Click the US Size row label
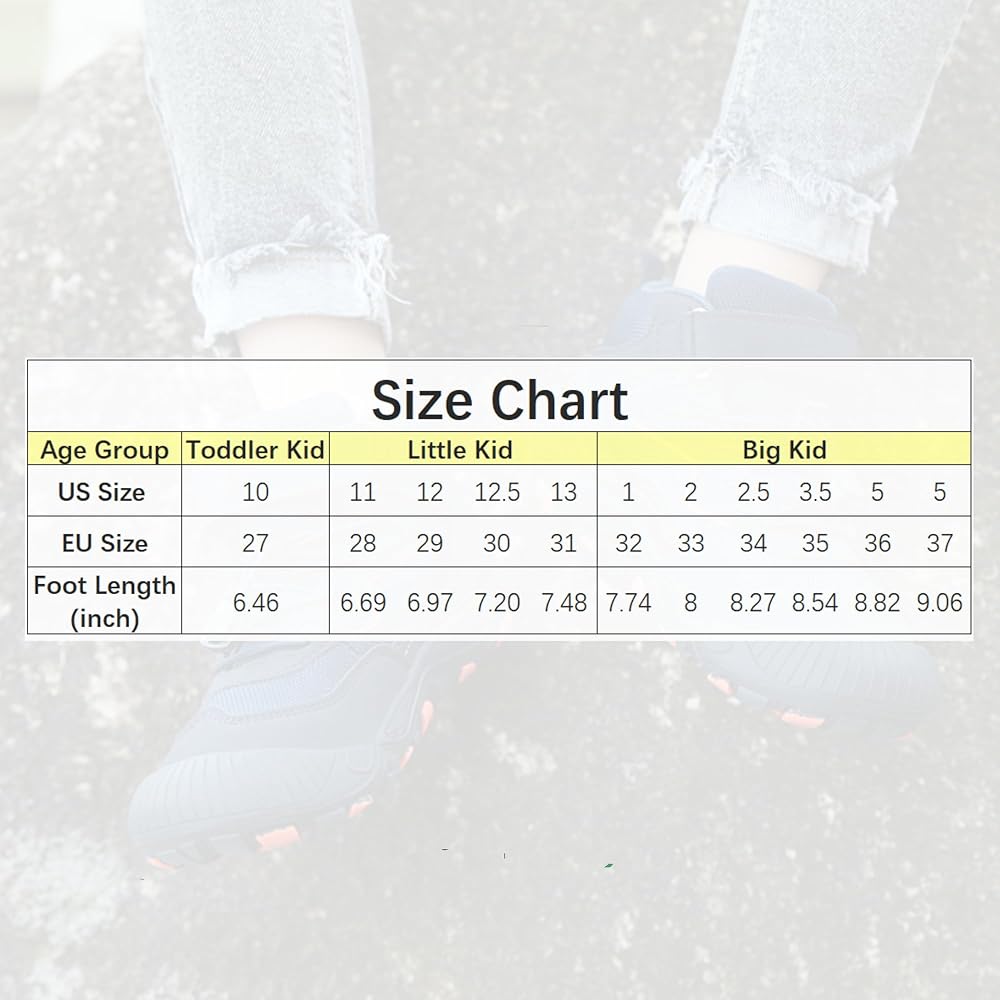The width and height of the screenshot is (1000, 1000). (101, 492)
